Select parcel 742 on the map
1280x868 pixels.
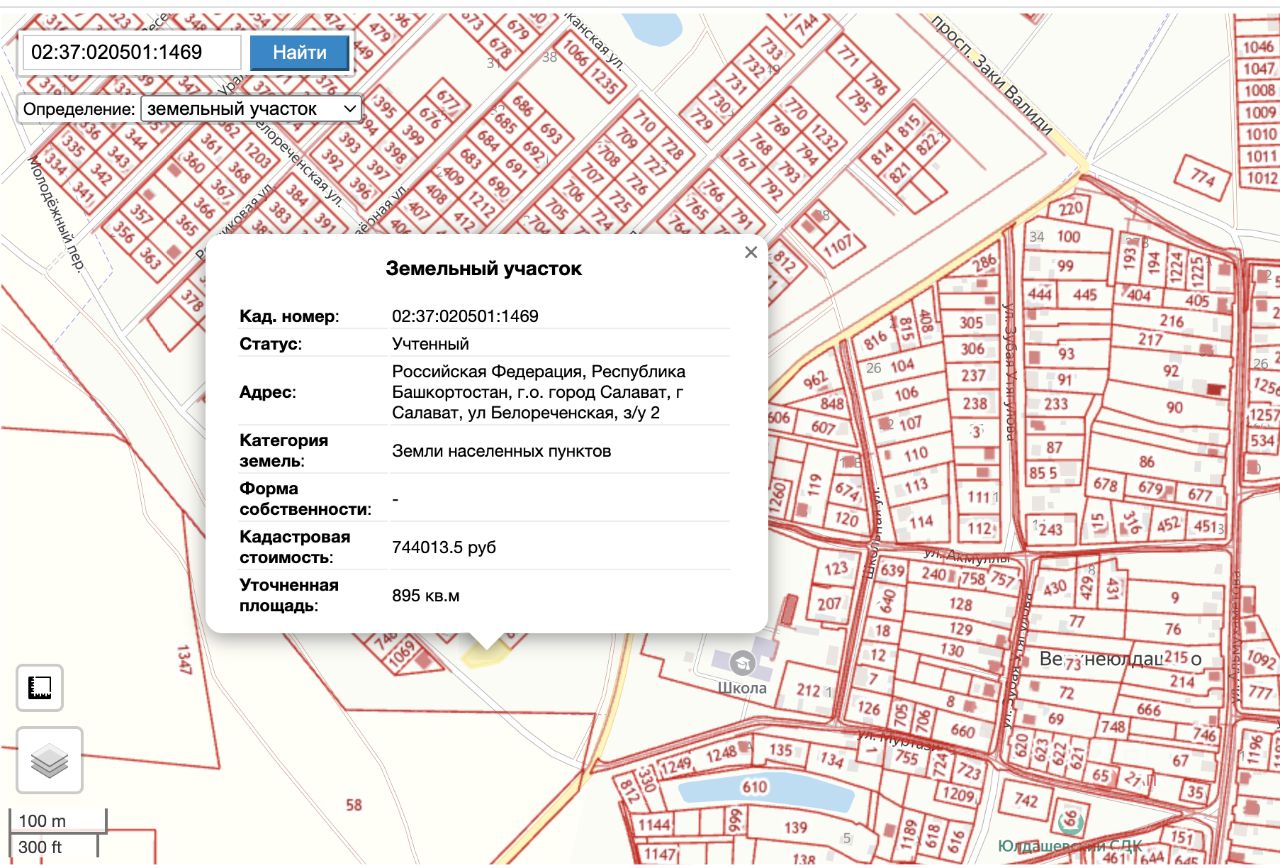click(x=1026, y=800)
